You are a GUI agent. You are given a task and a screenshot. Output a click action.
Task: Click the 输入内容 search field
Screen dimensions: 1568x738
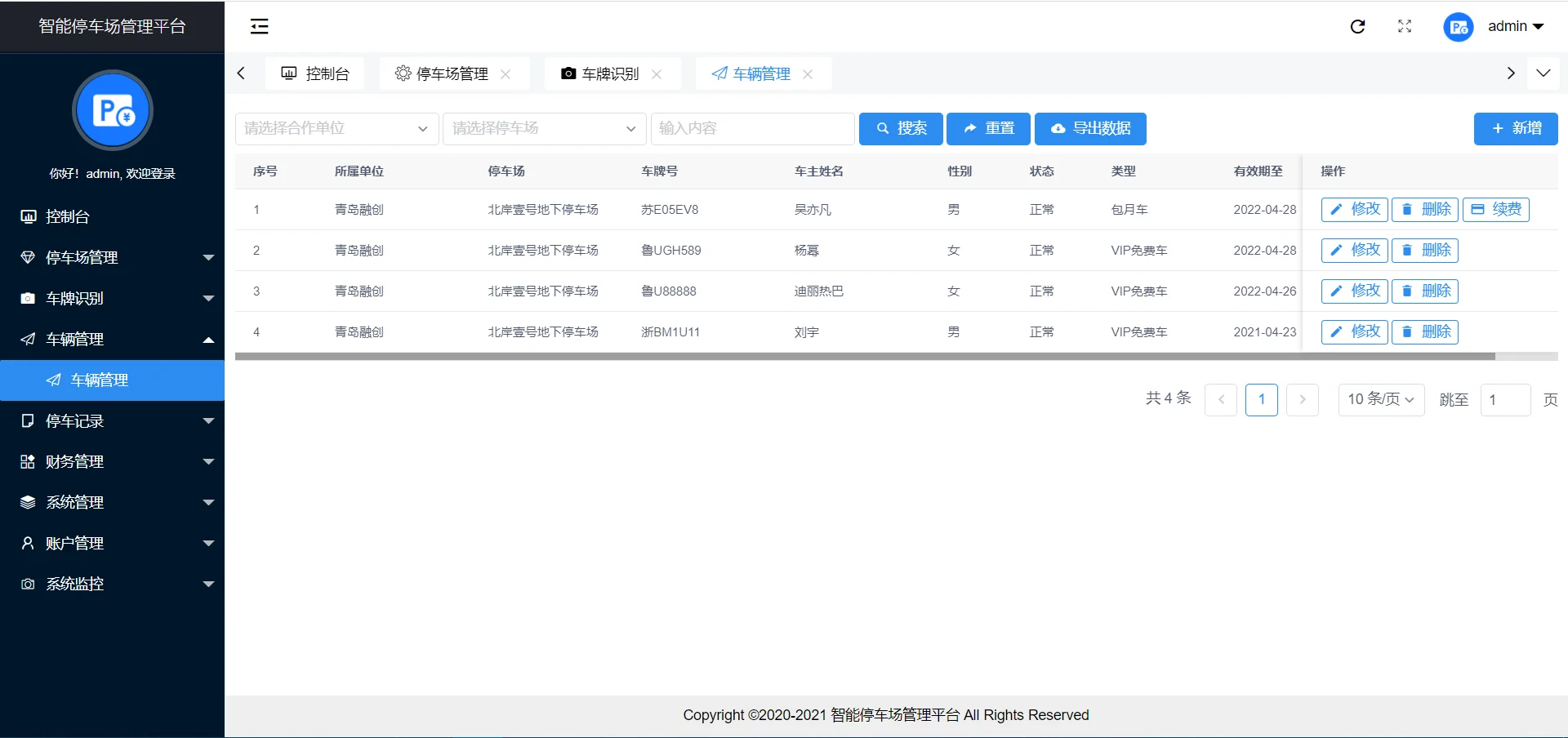pos(752,129)
